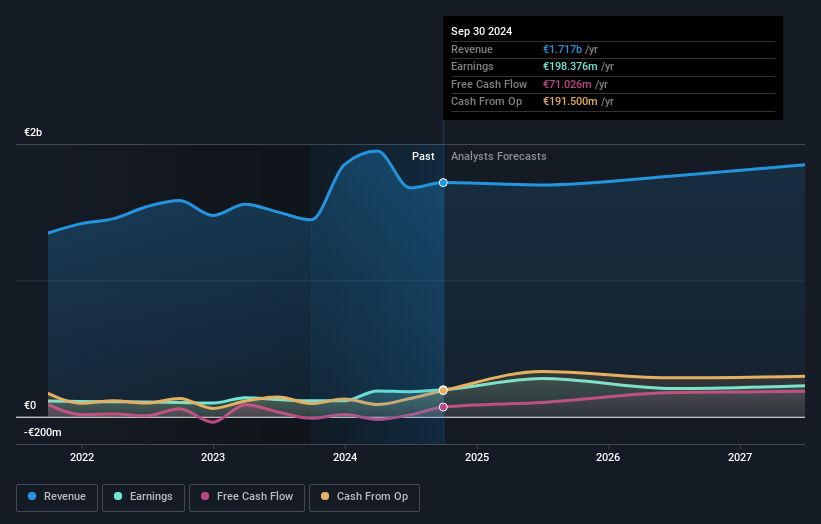Click the 2027 x-axis label

point(740,458)
